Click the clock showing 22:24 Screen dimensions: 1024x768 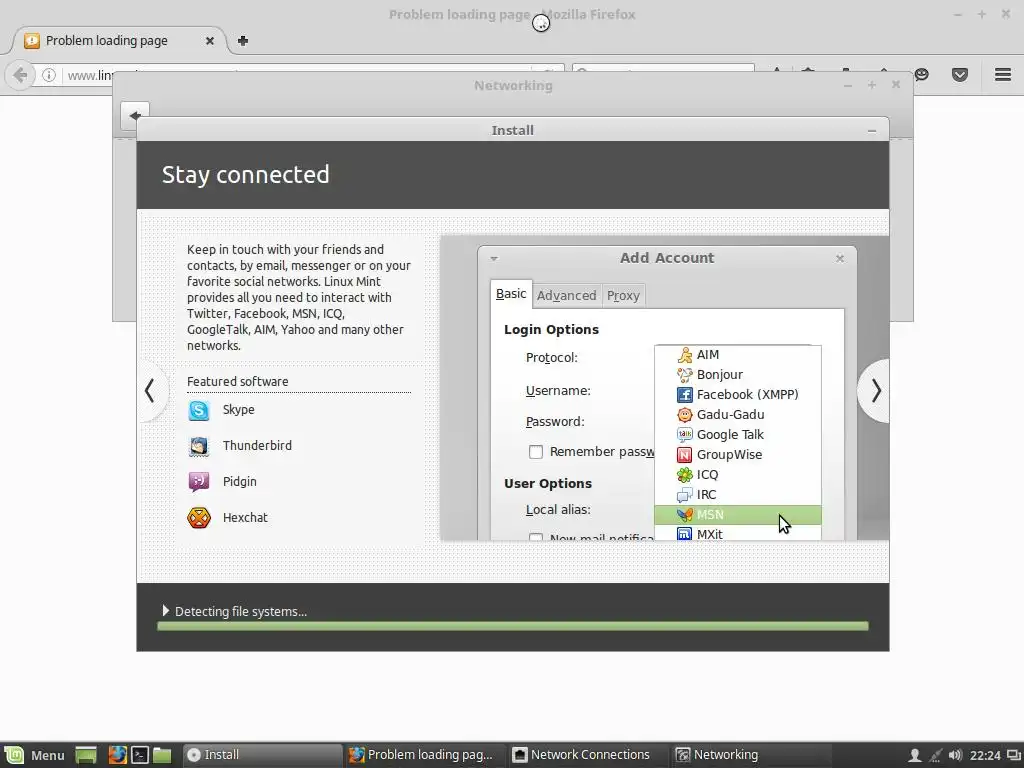985,755
